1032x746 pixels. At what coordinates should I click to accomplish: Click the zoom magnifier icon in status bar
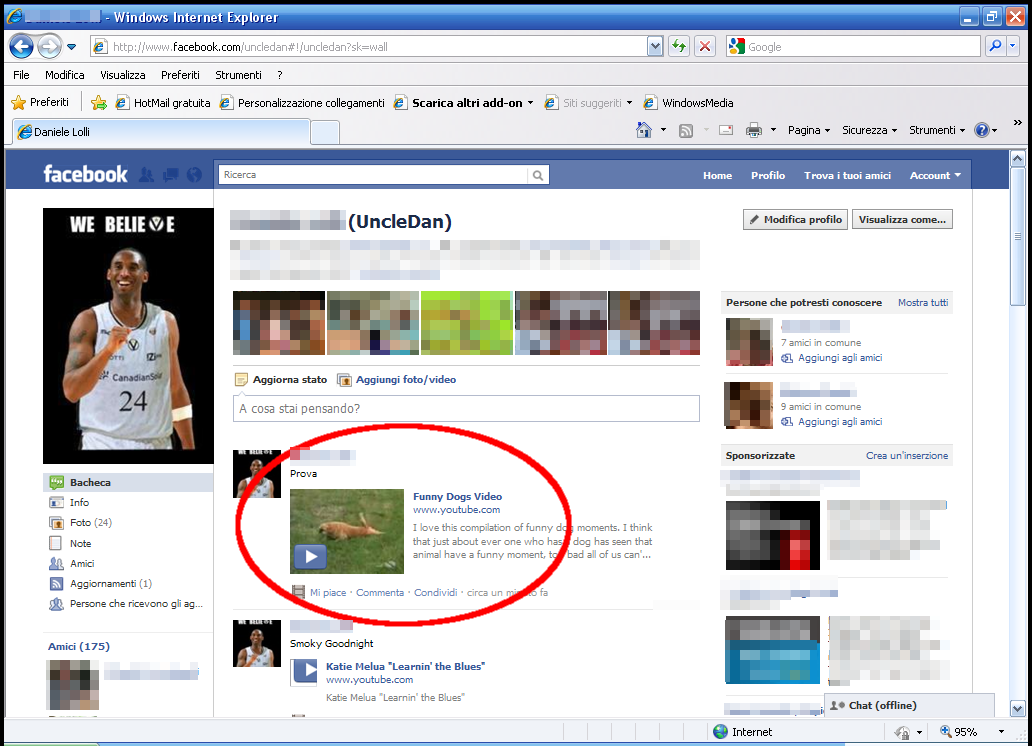click(x=946, y=731)
